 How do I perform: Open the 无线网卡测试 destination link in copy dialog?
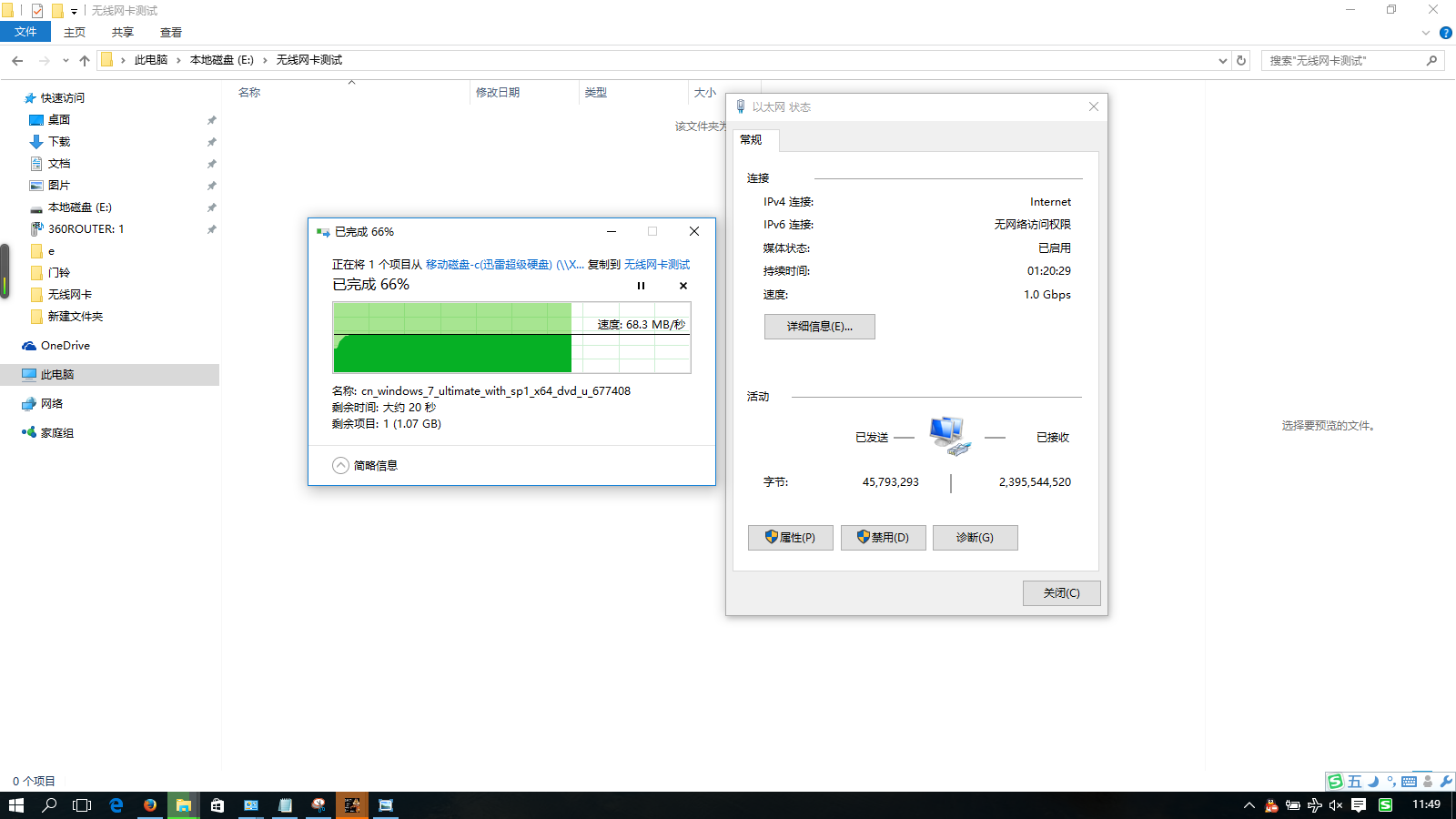pyautogui.click(x=657, y=265)
